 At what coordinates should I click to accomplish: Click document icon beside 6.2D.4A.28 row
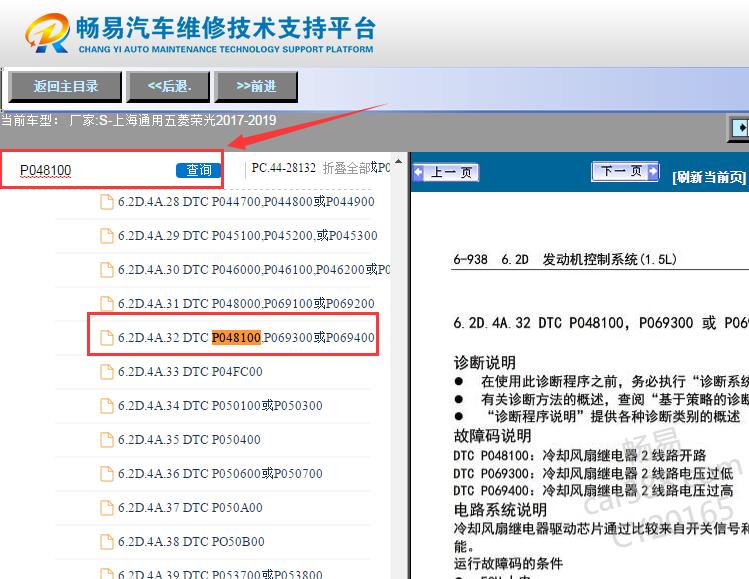pos(107,202)
